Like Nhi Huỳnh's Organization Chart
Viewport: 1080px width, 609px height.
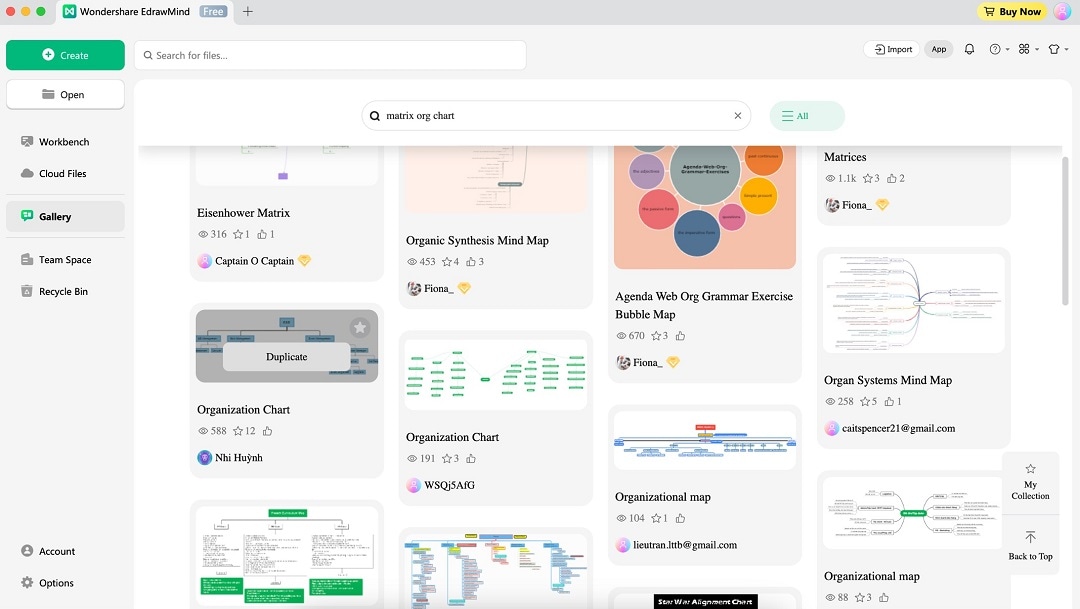coord(268,431)
